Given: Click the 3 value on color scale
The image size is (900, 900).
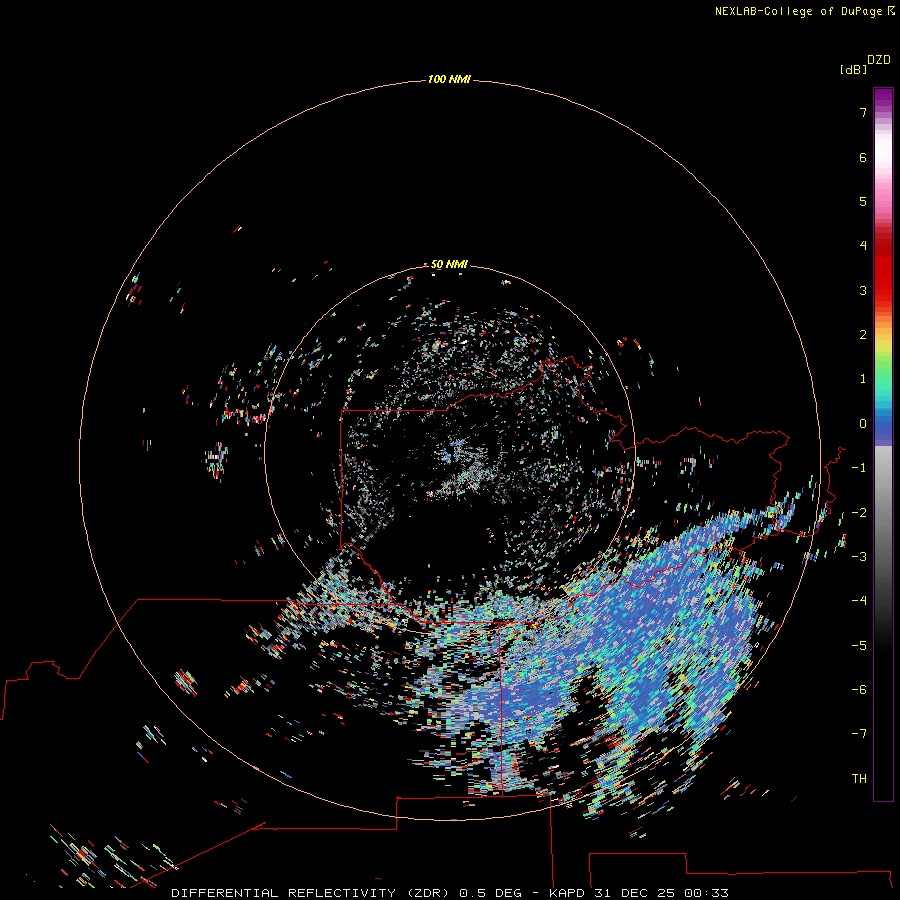Looking at the screenshot, I should pos(863,290).
